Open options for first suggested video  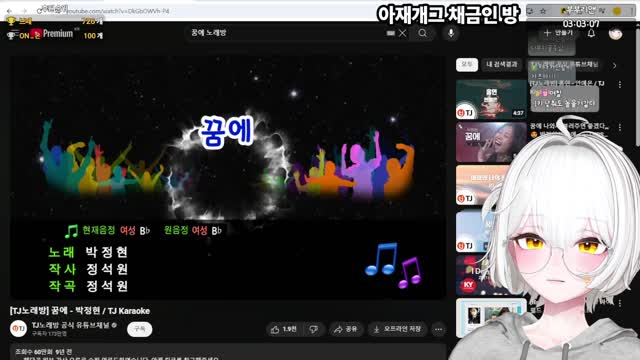coord(620,84)
